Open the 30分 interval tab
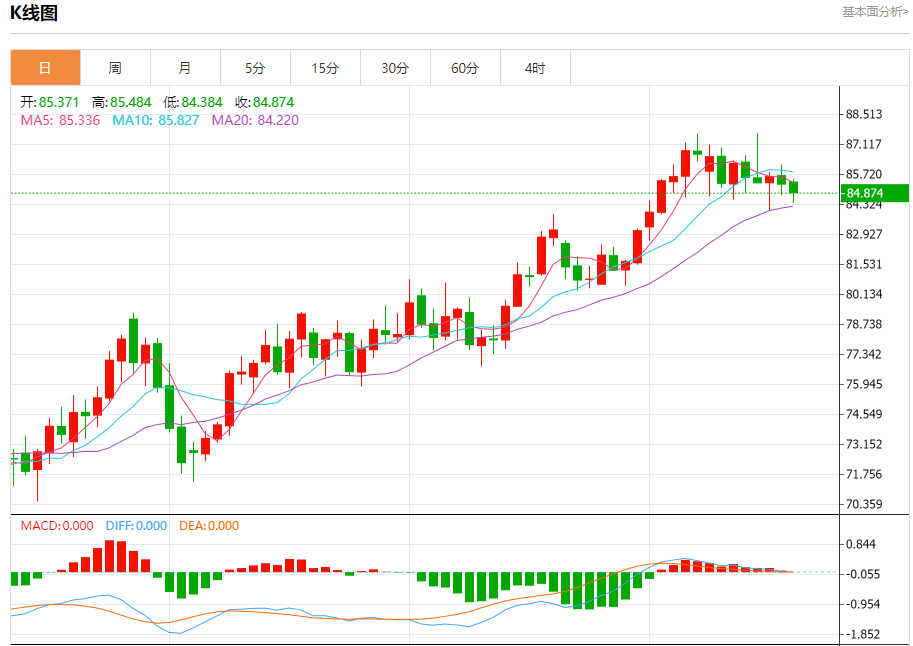Viewport: 913px width, 646px height. click(395, 68)
